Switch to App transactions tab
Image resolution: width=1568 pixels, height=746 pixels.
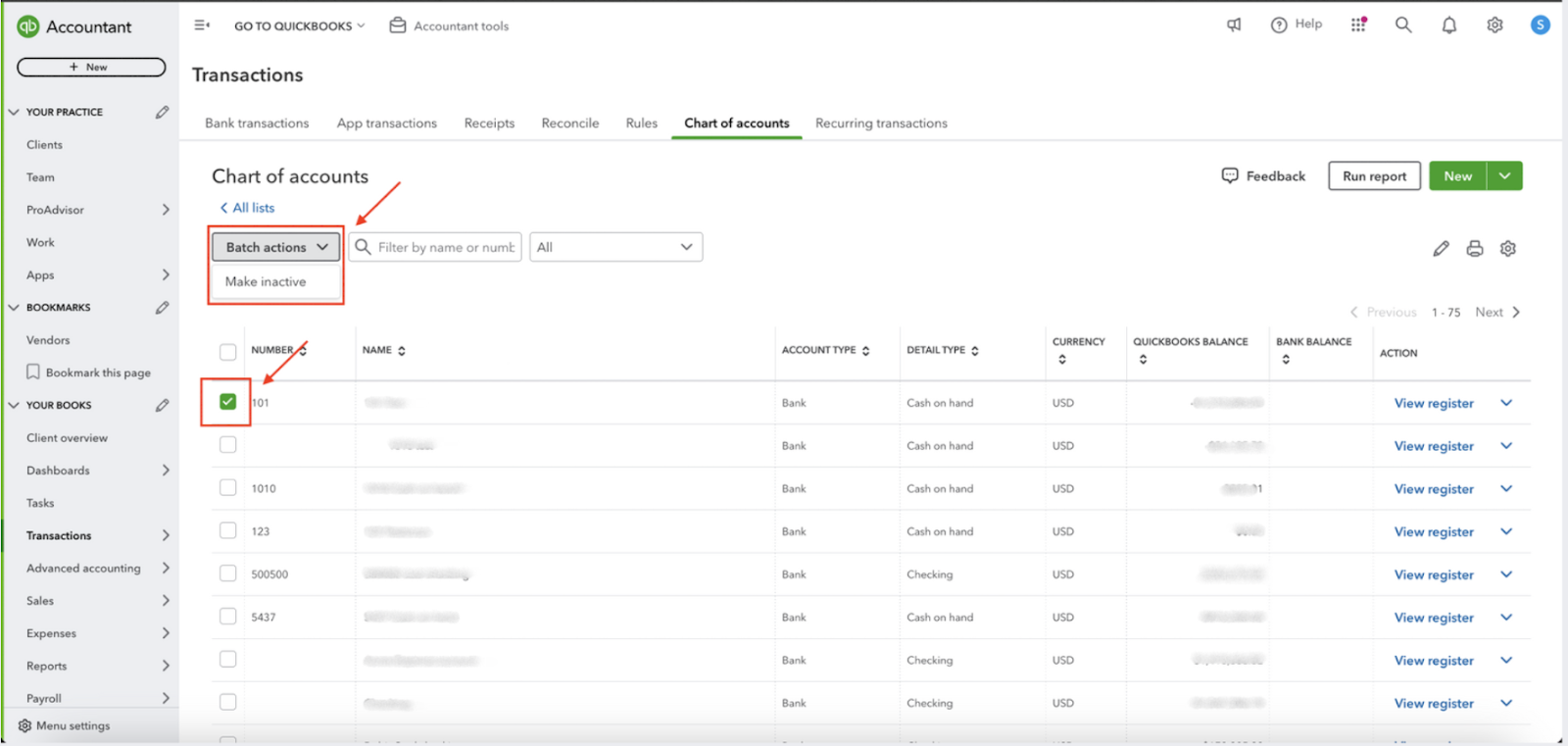[x=387, y=124]
